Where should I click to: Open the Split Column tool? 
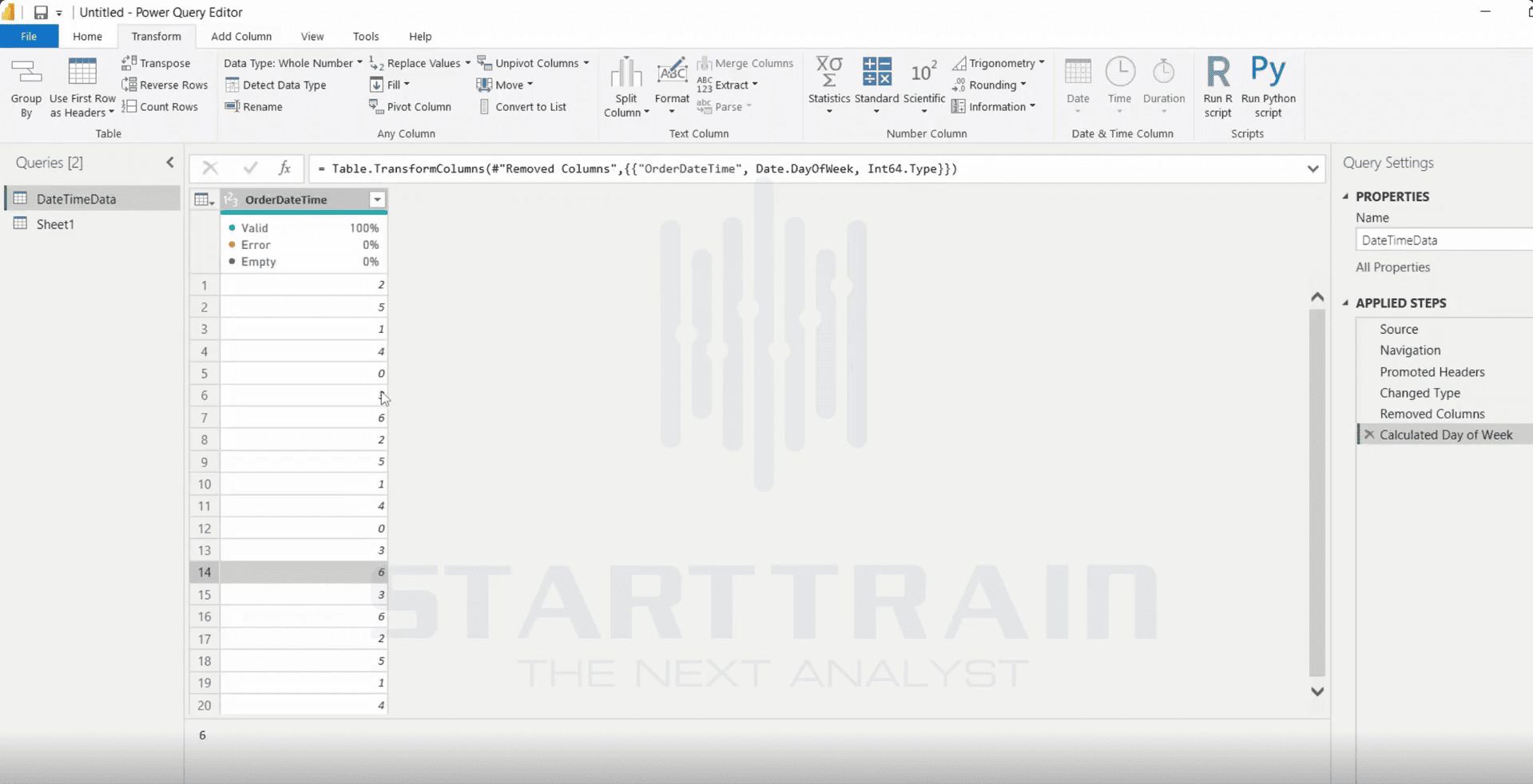click(626, 87)
